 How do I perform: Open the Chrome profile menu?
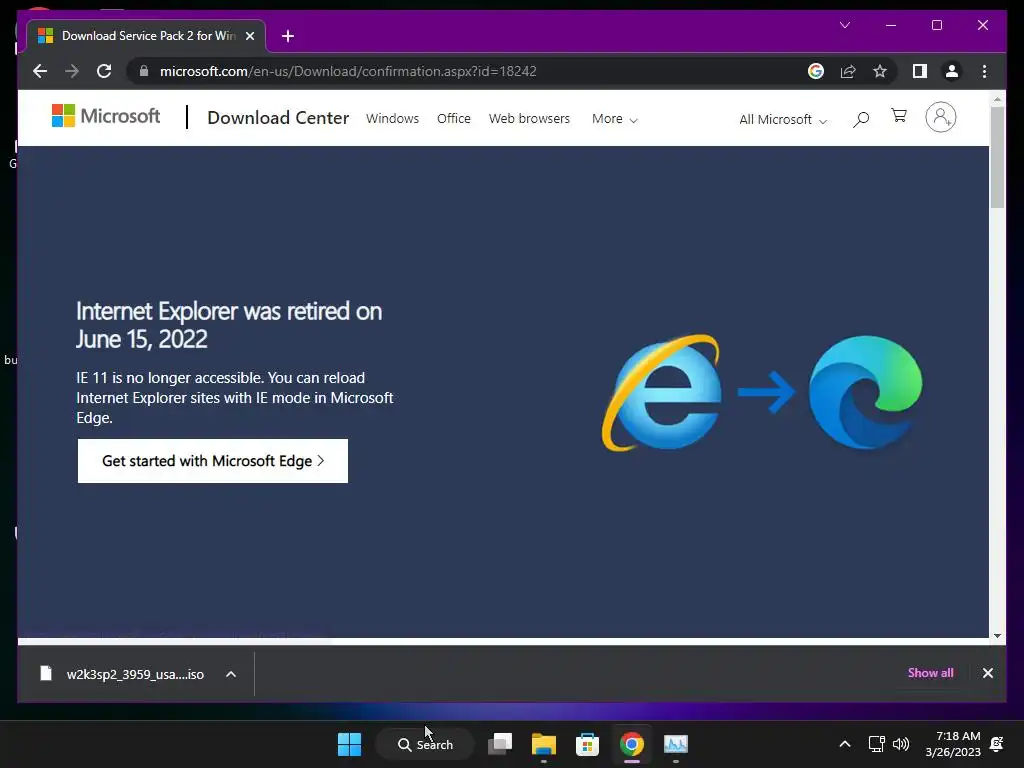952,71
